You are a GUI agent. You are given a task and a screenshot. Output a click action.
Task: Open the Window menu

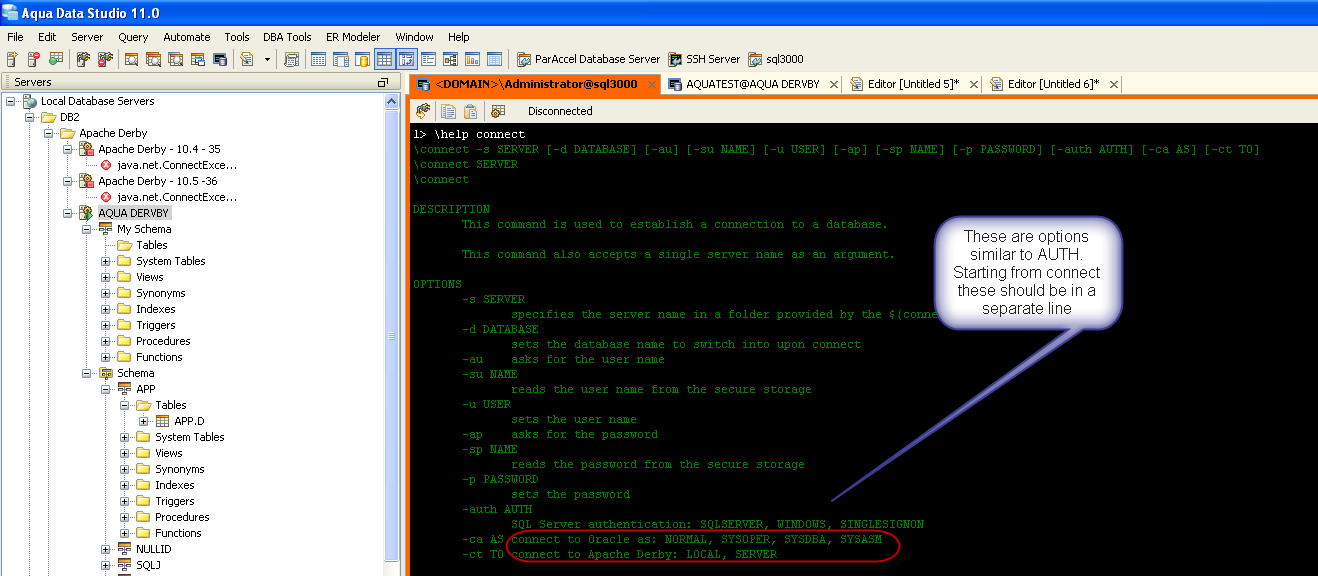(415, 37)
